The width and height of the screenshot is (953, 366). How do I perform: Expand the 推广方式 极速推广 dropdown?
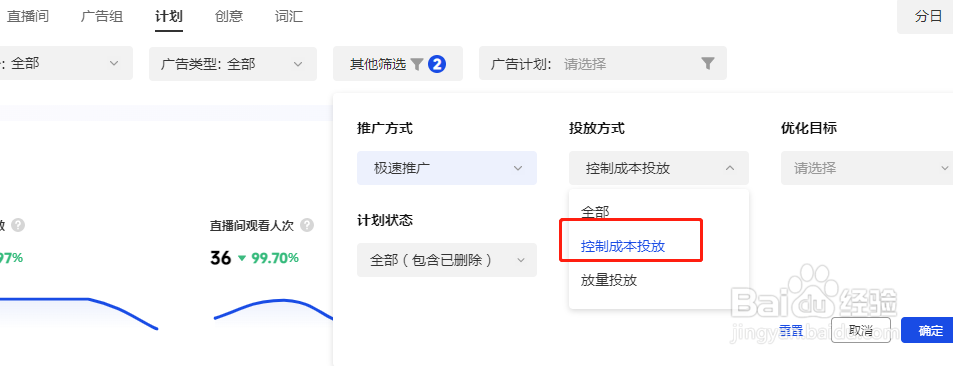tap(447, 168)
